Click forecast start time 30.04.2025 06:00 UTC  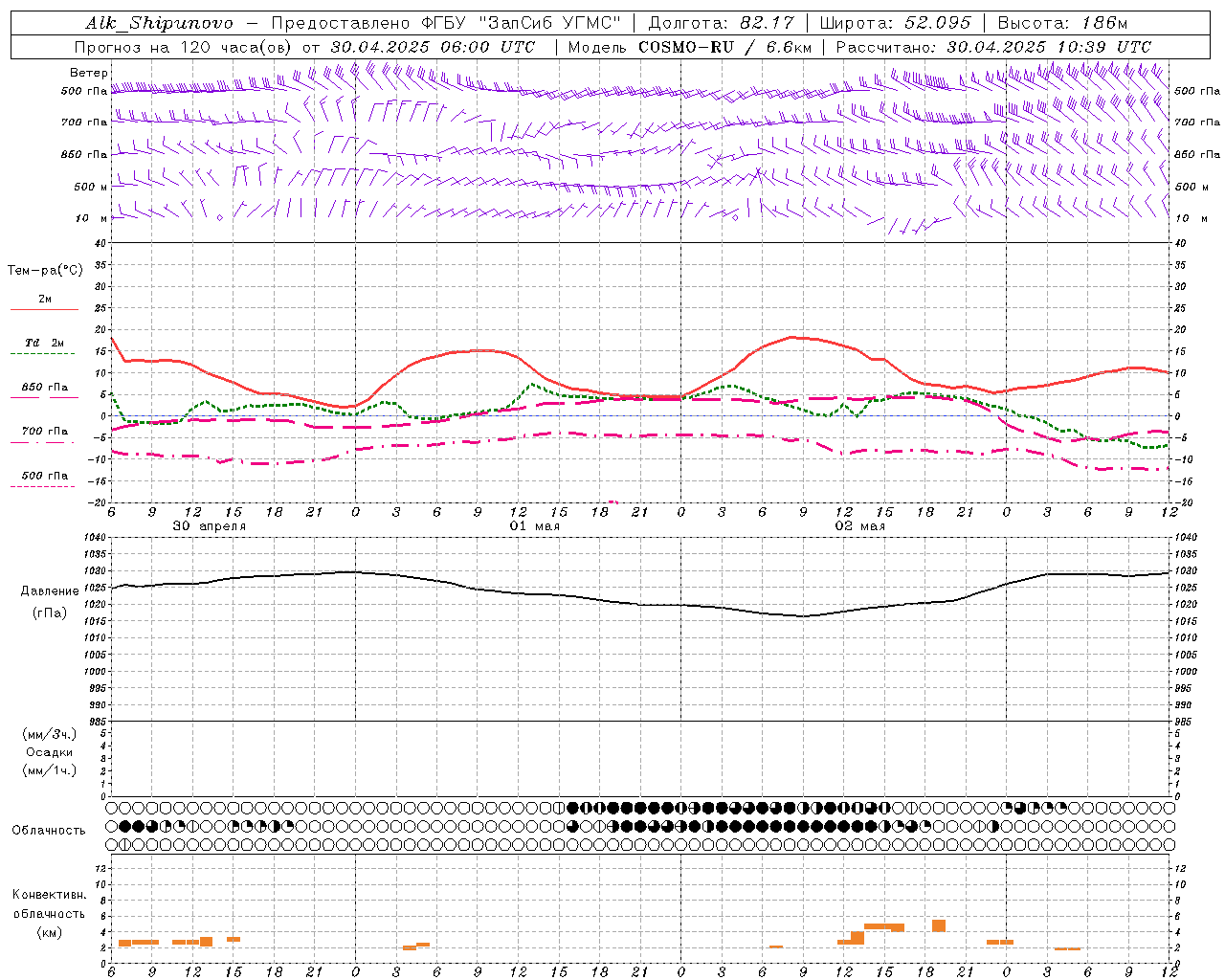click(433, 47)
